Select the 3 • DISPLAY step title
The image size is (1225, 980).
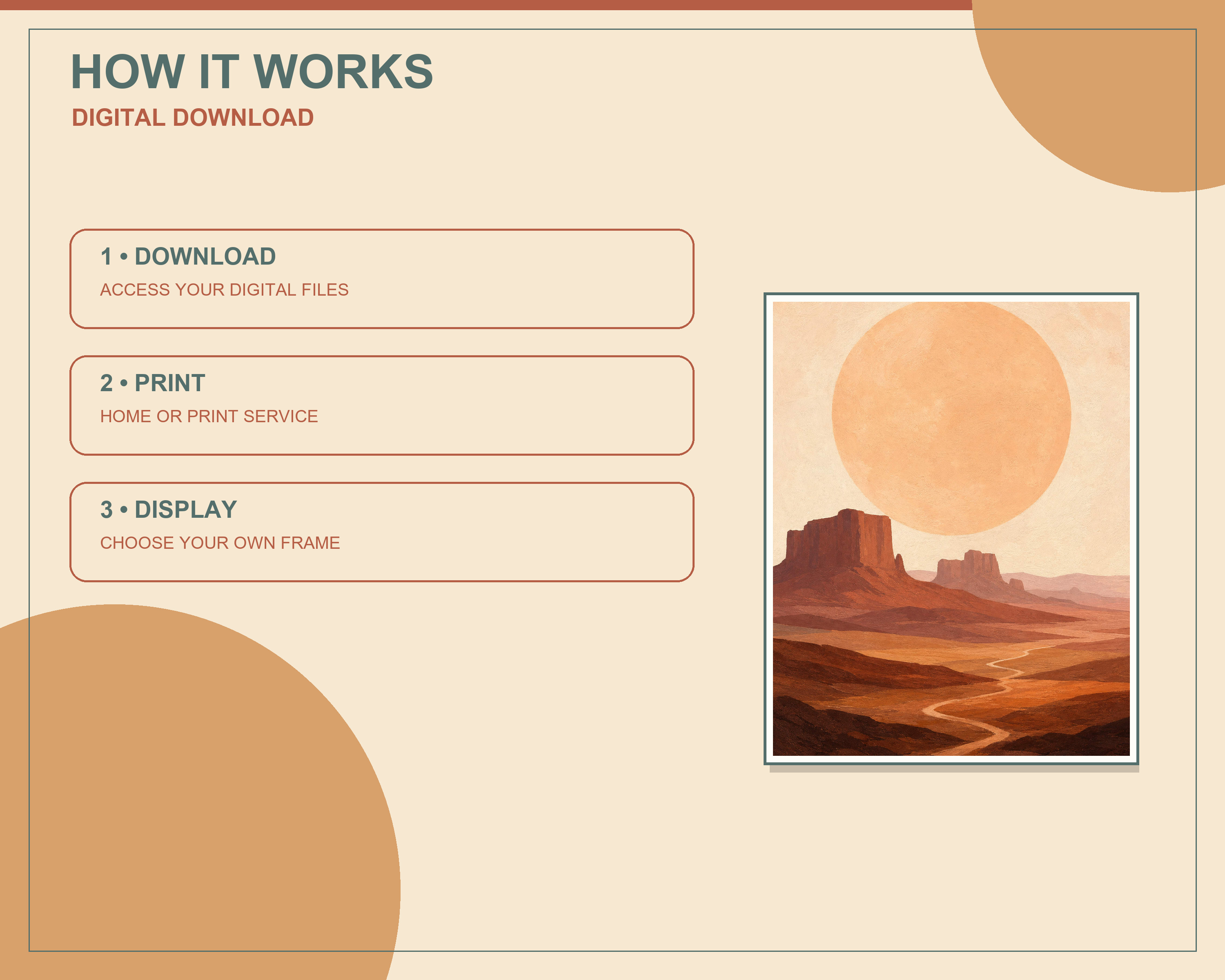tap(169, 510)
